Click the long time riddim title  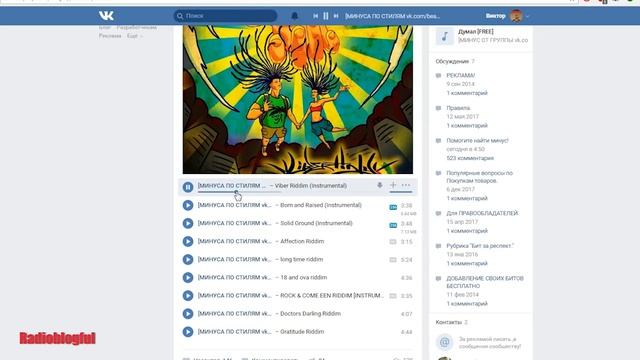tap(301, 259)
